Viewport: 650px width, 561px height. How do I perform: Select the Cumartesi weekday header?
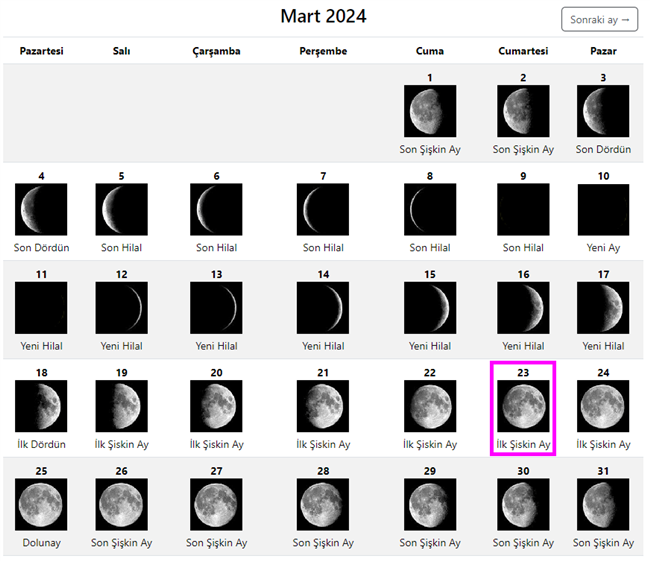(523, 51)
